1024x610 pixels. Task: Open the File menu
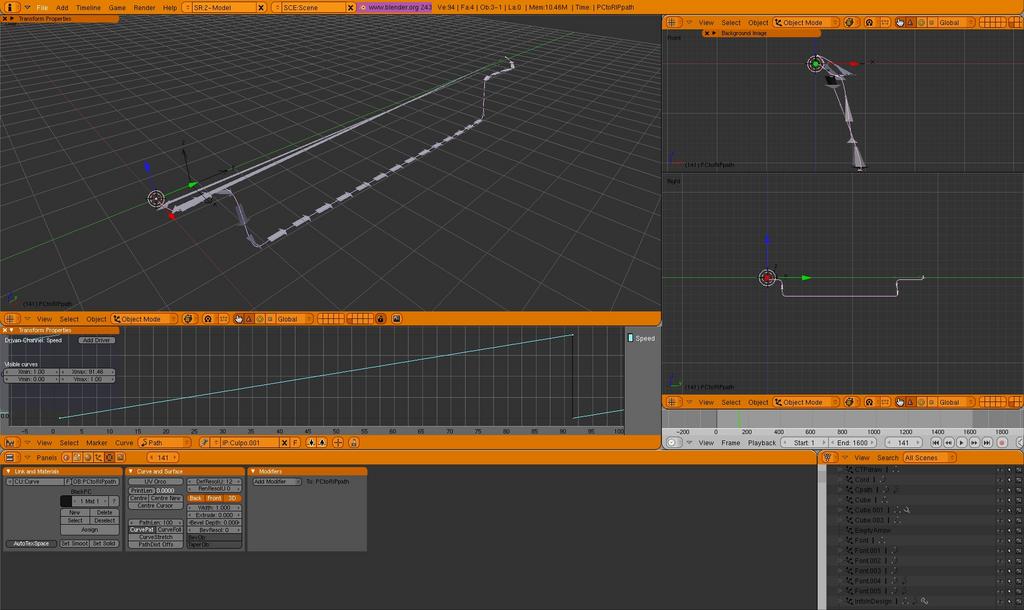point(42,7)
